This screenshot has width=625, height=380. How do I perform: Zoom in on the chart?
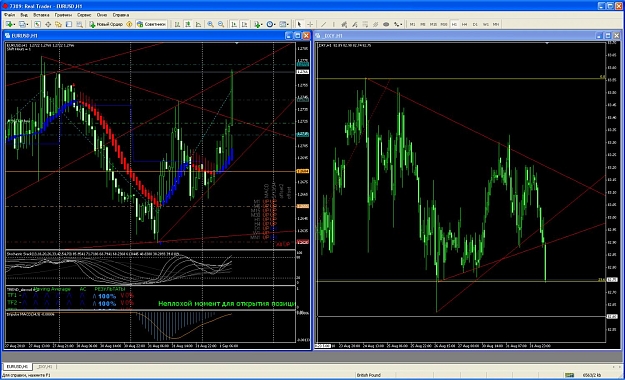pyautogui.click(x=210, y=24)
